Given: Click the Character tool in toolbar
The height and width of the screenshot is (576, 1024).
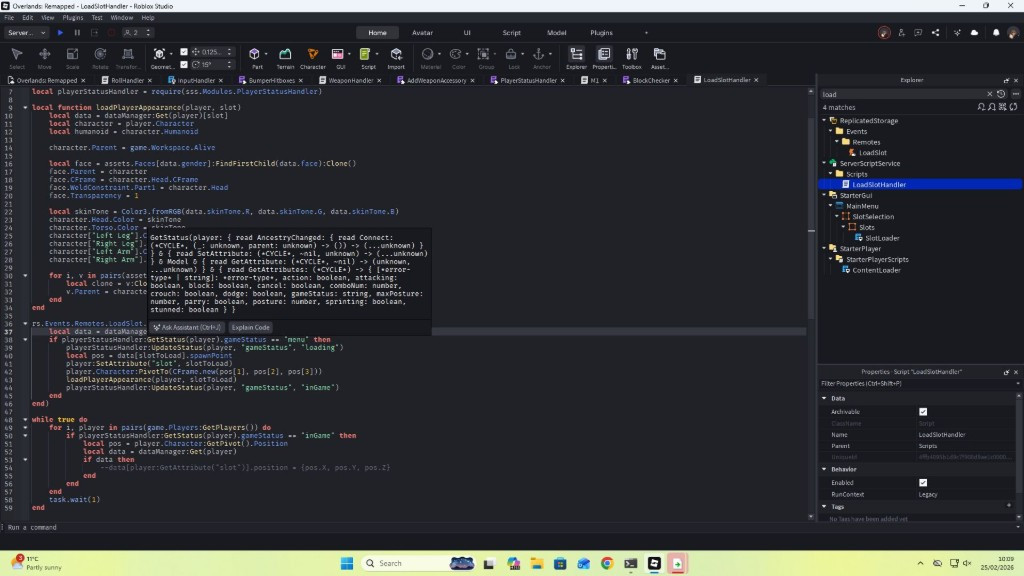Looking at the screenshot, I should (x=313, y=56).
